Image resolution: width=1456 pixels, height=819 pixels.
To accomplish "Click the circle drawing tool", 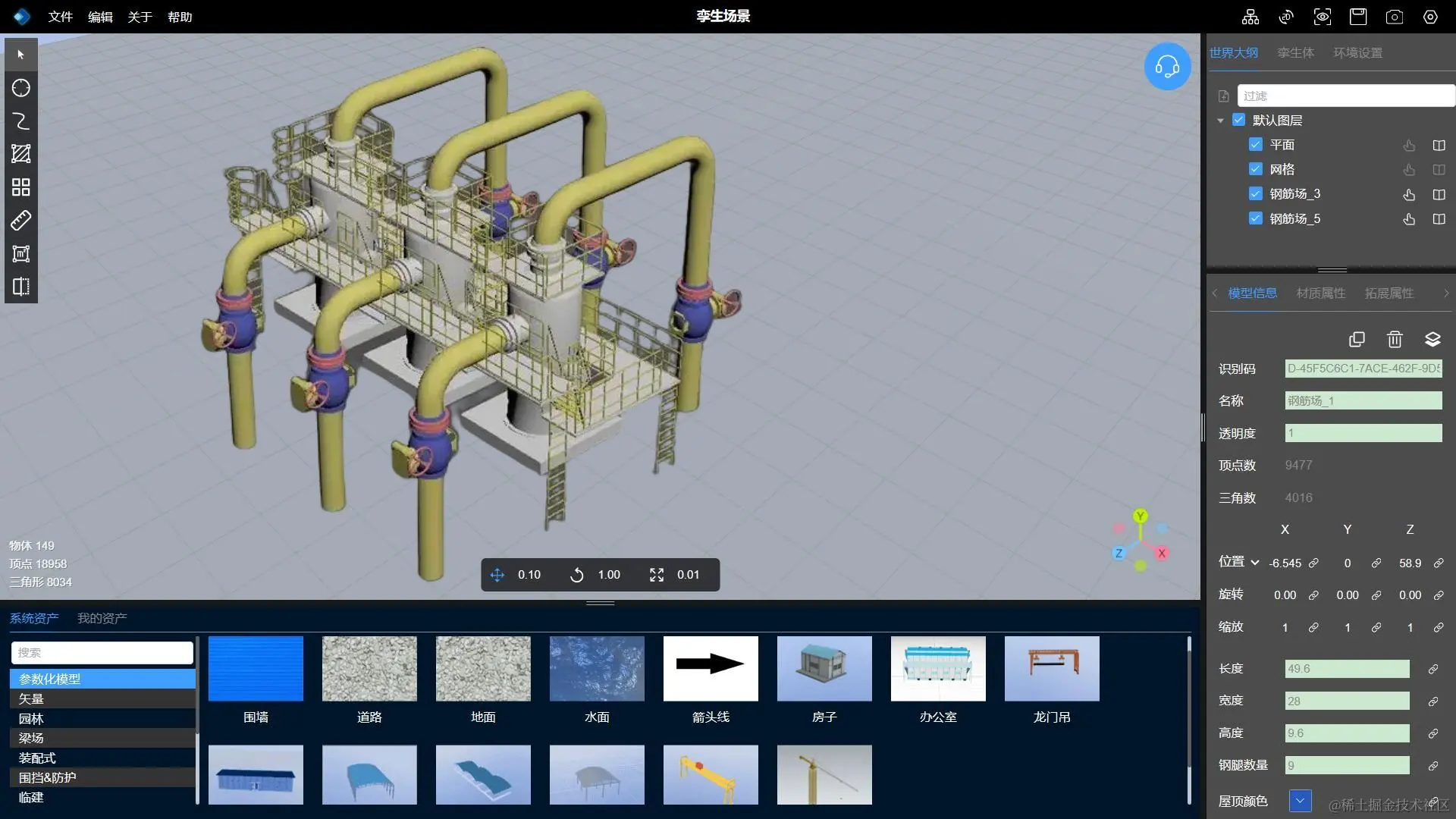I will point(21,88).
